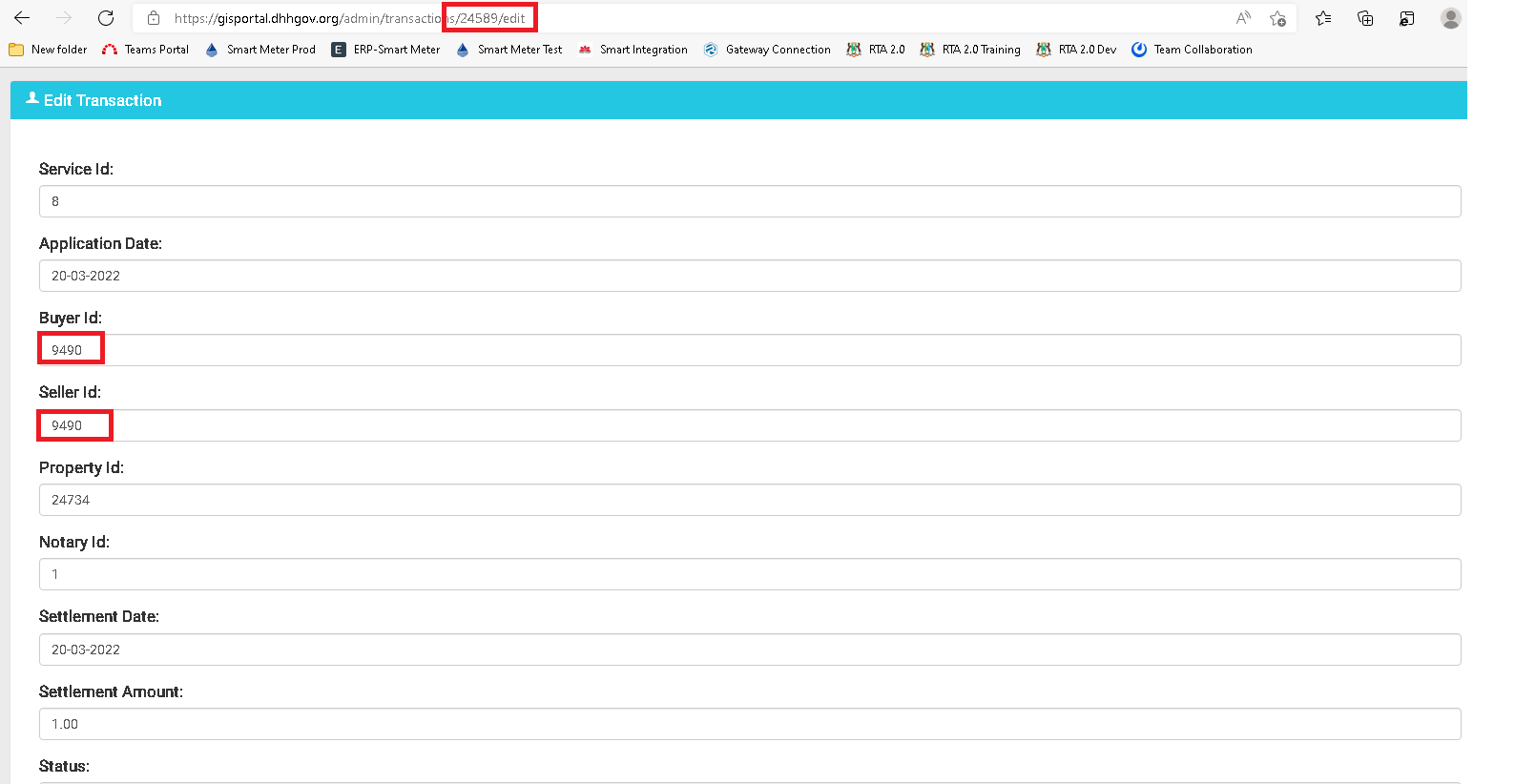Click the Settlement Amount field
The height and width of the screenshot is (784, 1515).
750,724
